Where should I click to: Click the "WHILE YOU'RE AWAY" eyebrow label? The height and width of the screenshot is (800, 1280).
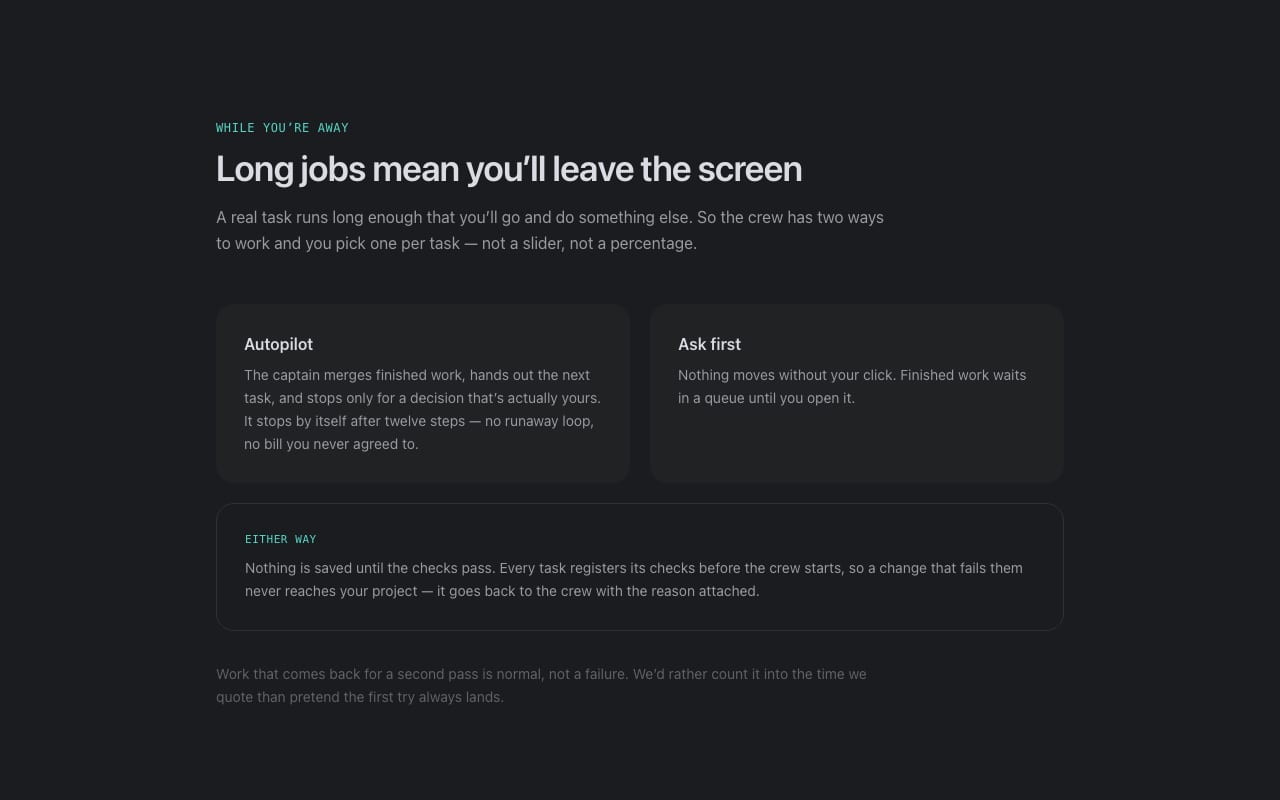click(282, 128)
